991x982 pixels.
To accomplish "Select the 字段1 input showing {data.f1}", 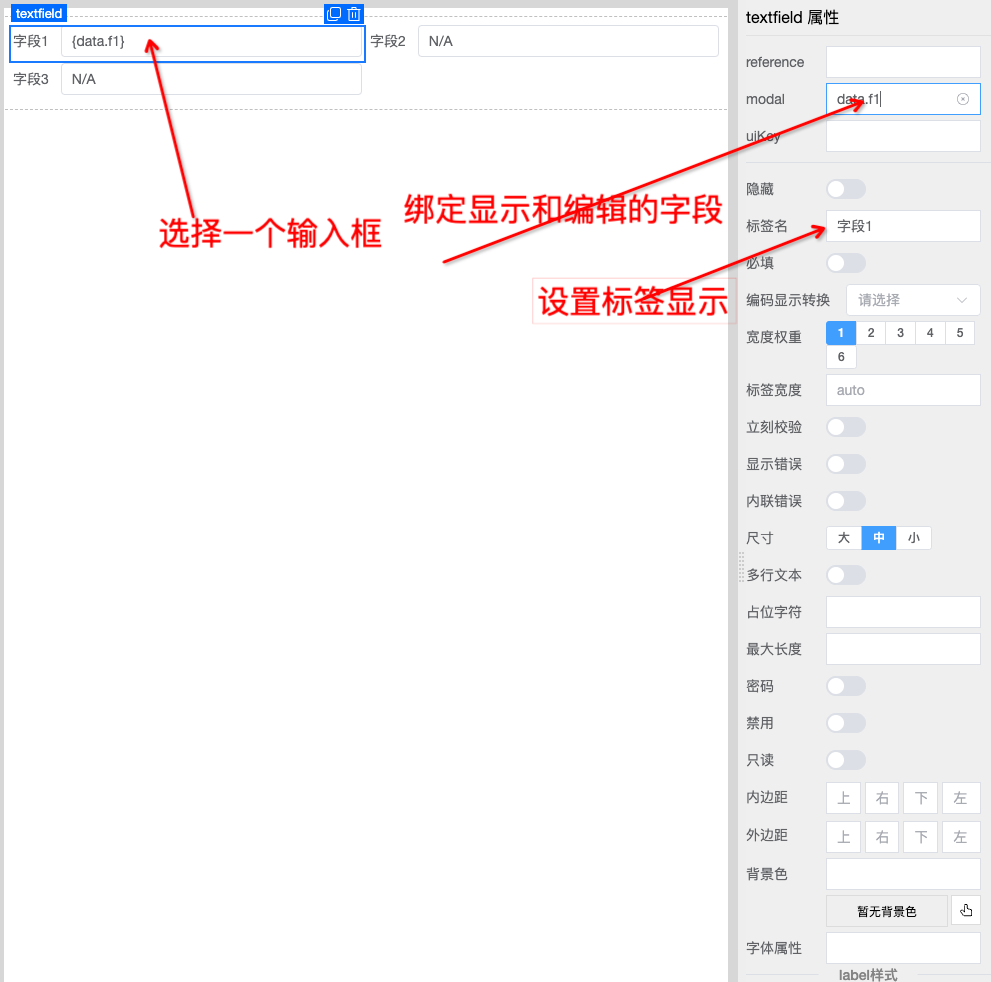I will point(211,42).
